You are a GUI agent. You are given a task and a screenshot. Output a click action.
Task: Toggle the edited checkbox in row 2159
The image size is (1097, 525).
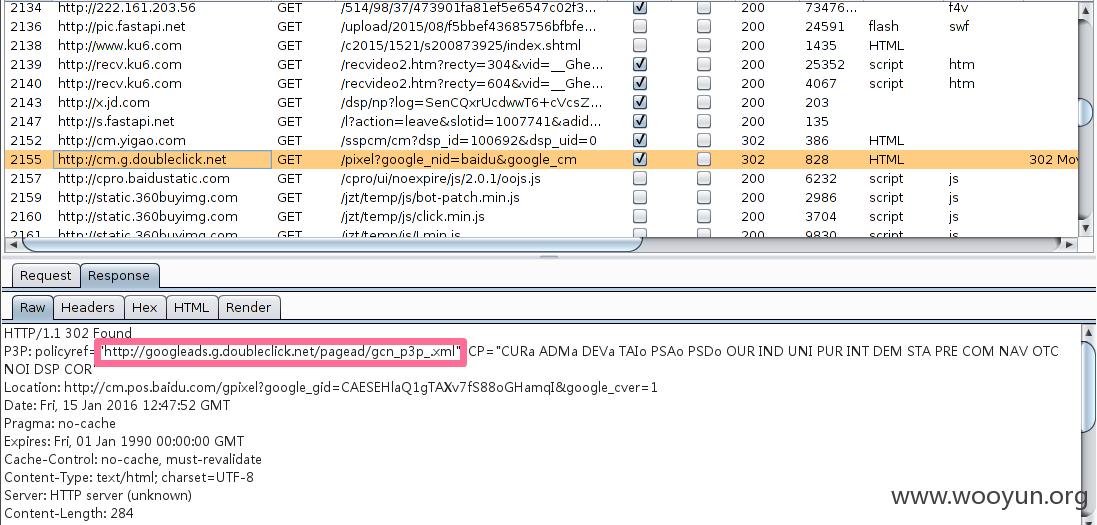704,197
